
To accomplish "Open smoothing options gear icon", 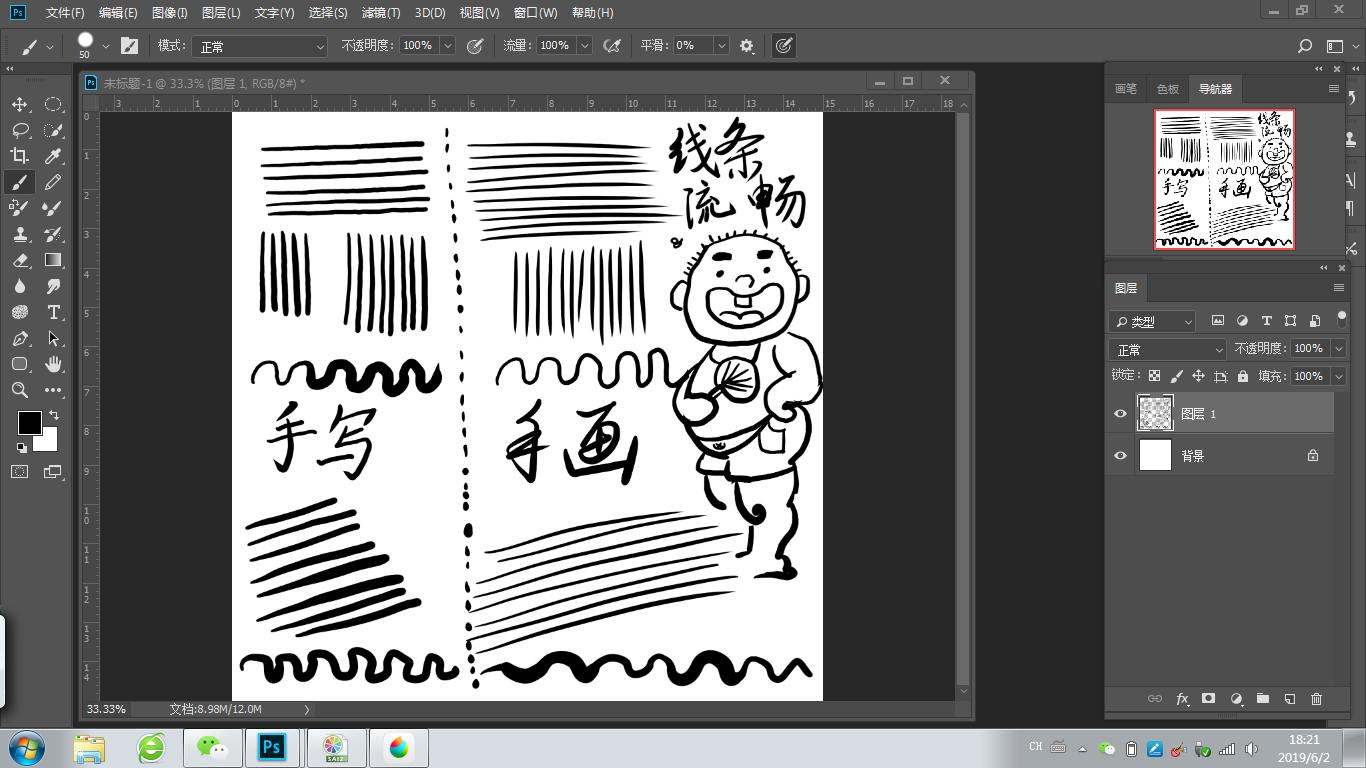I will tap(746, 46).
